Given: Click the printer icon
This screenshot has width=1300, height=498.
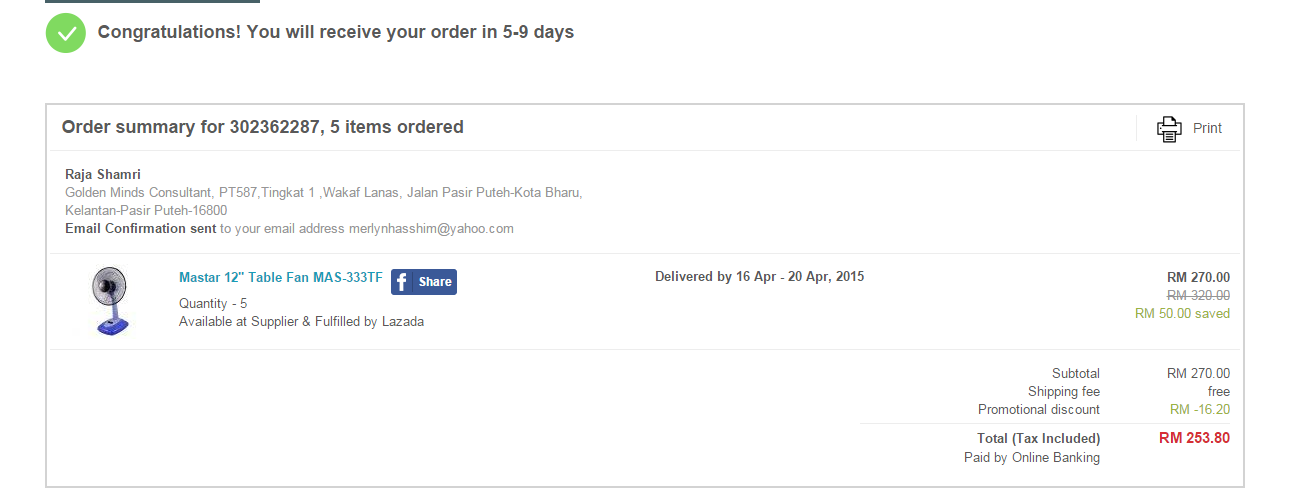Looking at the screenshot, I should [1169, 129].
